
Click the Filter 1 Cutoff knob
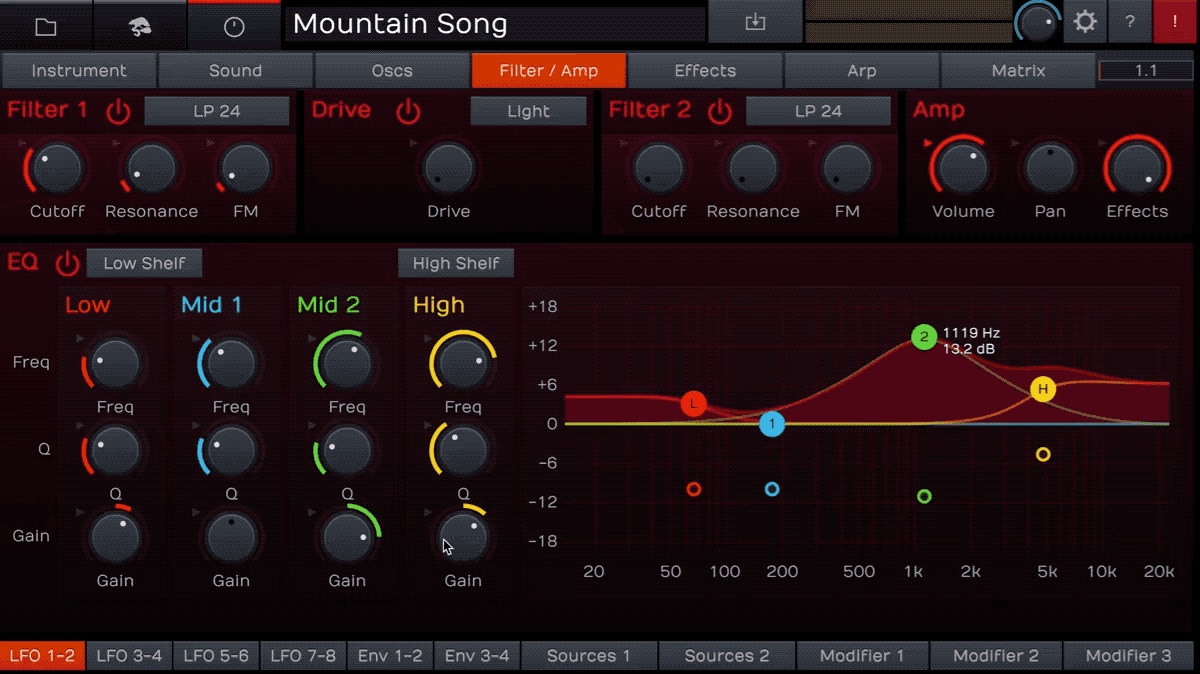click(57, 168)
